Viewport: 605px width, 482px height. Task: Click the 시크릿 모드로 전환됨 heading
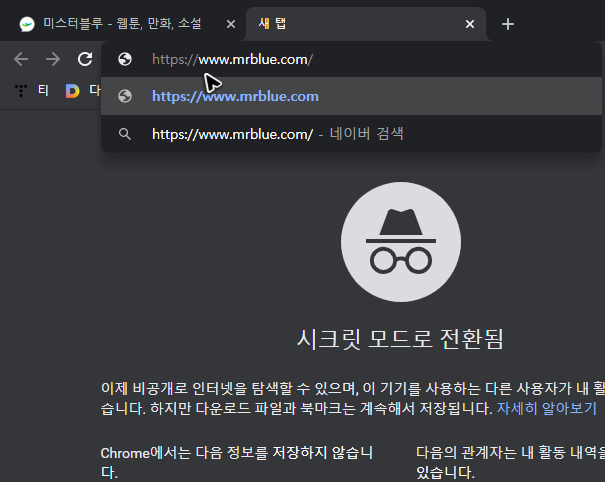coord(400,339)
